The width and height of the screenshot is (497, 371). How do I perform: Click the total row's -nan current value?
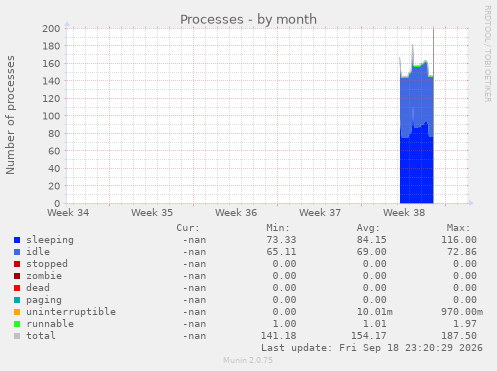(x=194, y=336)
